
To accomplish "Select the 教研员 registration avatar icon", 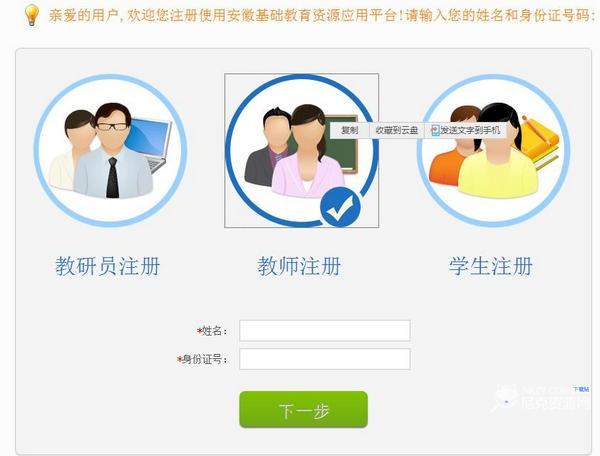I will point(111,150).
